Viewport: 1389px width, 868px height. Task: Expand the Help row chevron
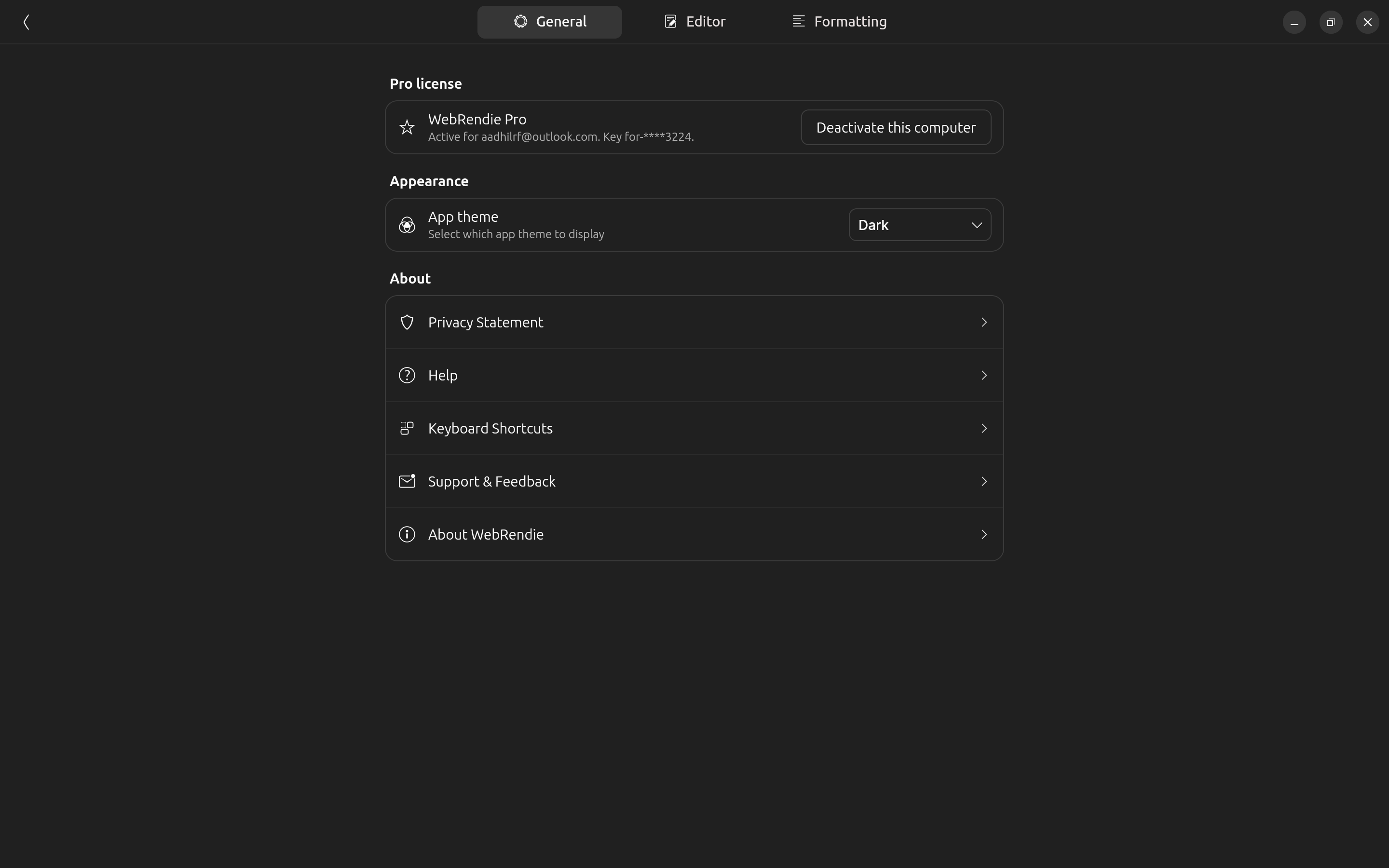[984, 376]
